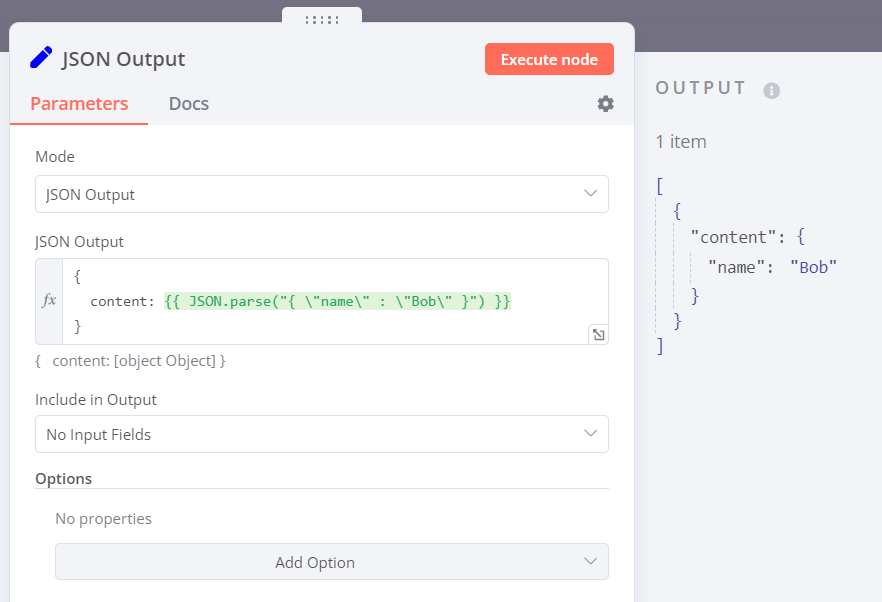Open node settings gear icon
This screenshot has height=602, width=882.
[605, 104]
